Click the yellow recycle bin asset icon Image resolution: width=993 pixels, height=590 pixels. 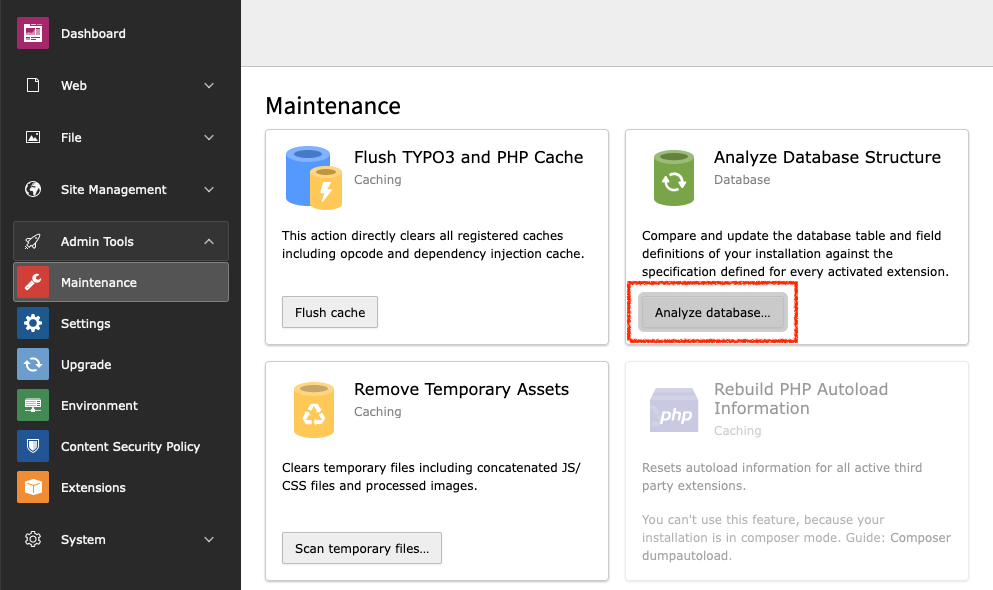[x=315, y=408]
